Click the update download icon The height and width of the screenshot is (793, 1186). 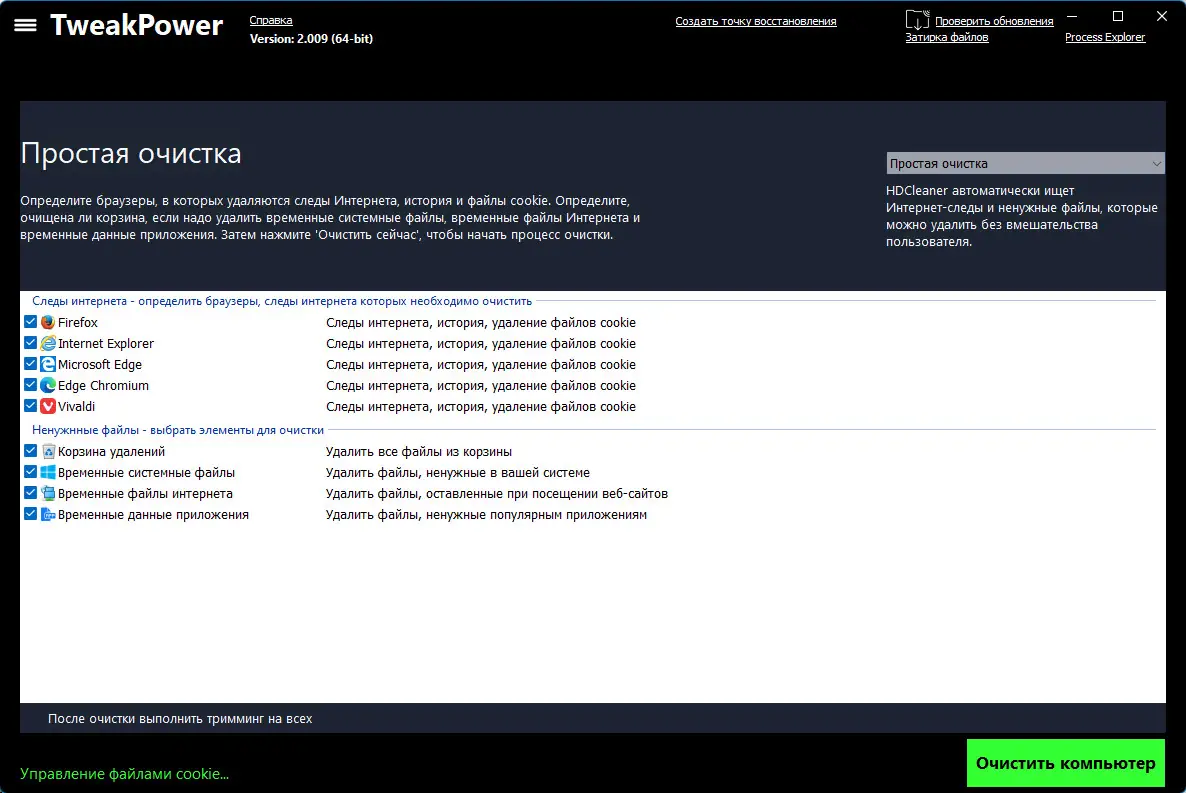(x=917, y=20)
